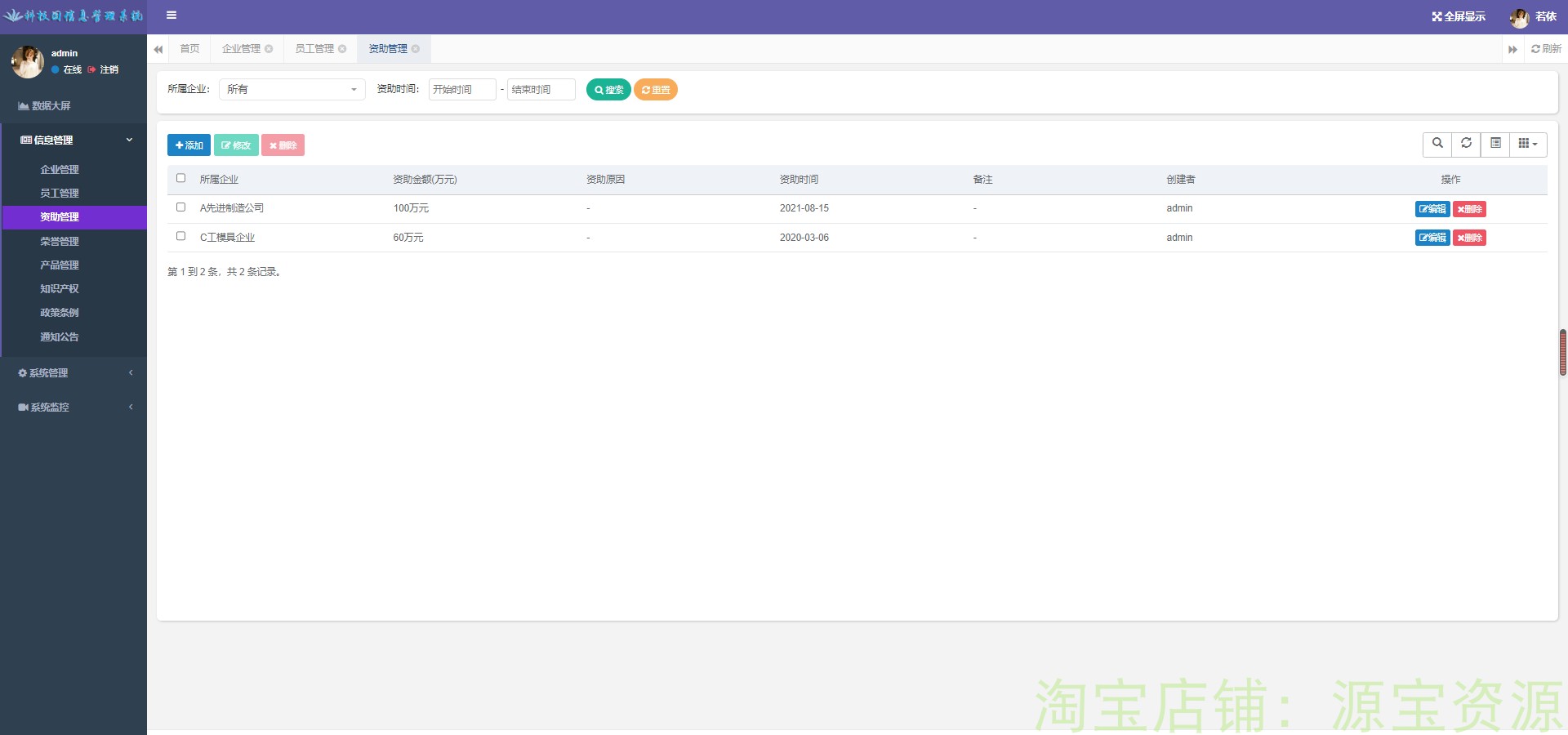Select all rows checkbox in header
Image resolution: width=1568 pixels, height=735 pixels.
click(180, 178)
